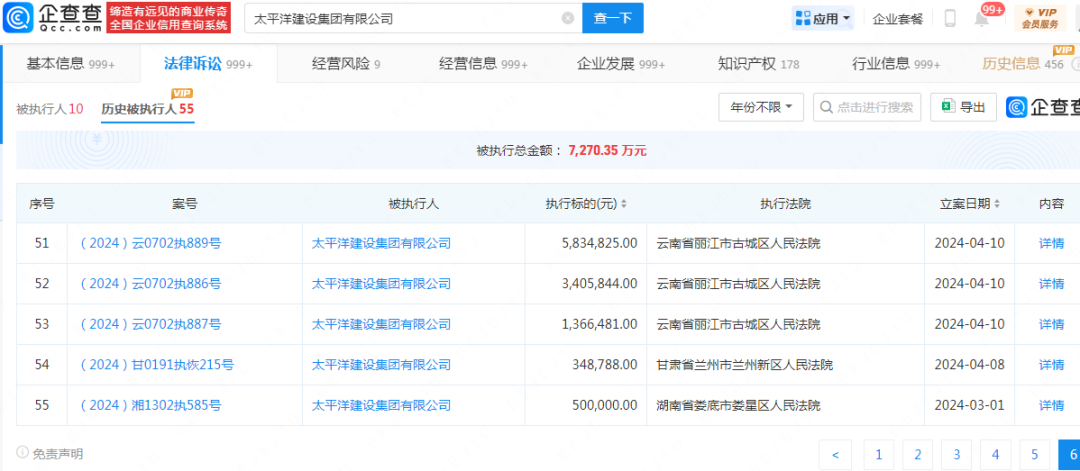Image resolution: width=1080 pixels, height=471 pixels.
Task: View 详情 for row 52
Action: (x=1051, y=283)
